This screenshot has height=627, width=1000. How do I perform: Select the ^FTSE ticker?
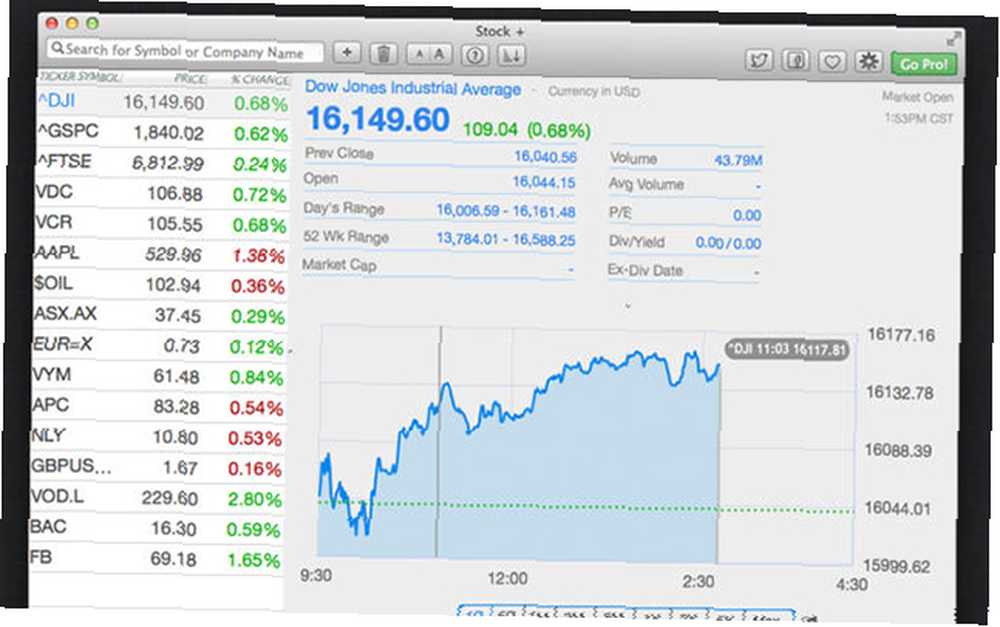(x=64, y=161)
